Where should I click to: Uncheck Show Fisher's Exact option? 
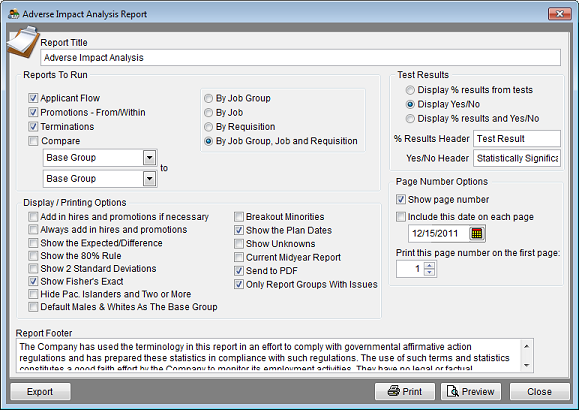33,281
